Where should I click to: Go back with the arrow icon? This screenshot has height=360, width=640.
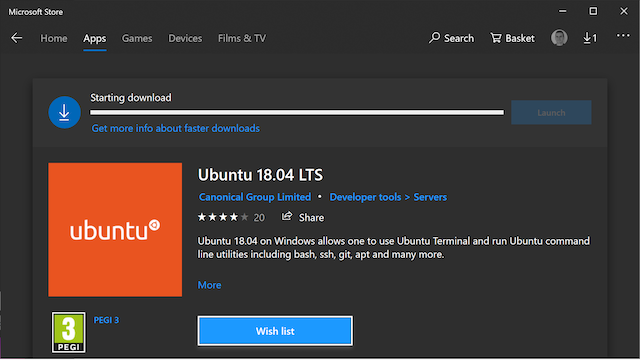coord(16,38)
